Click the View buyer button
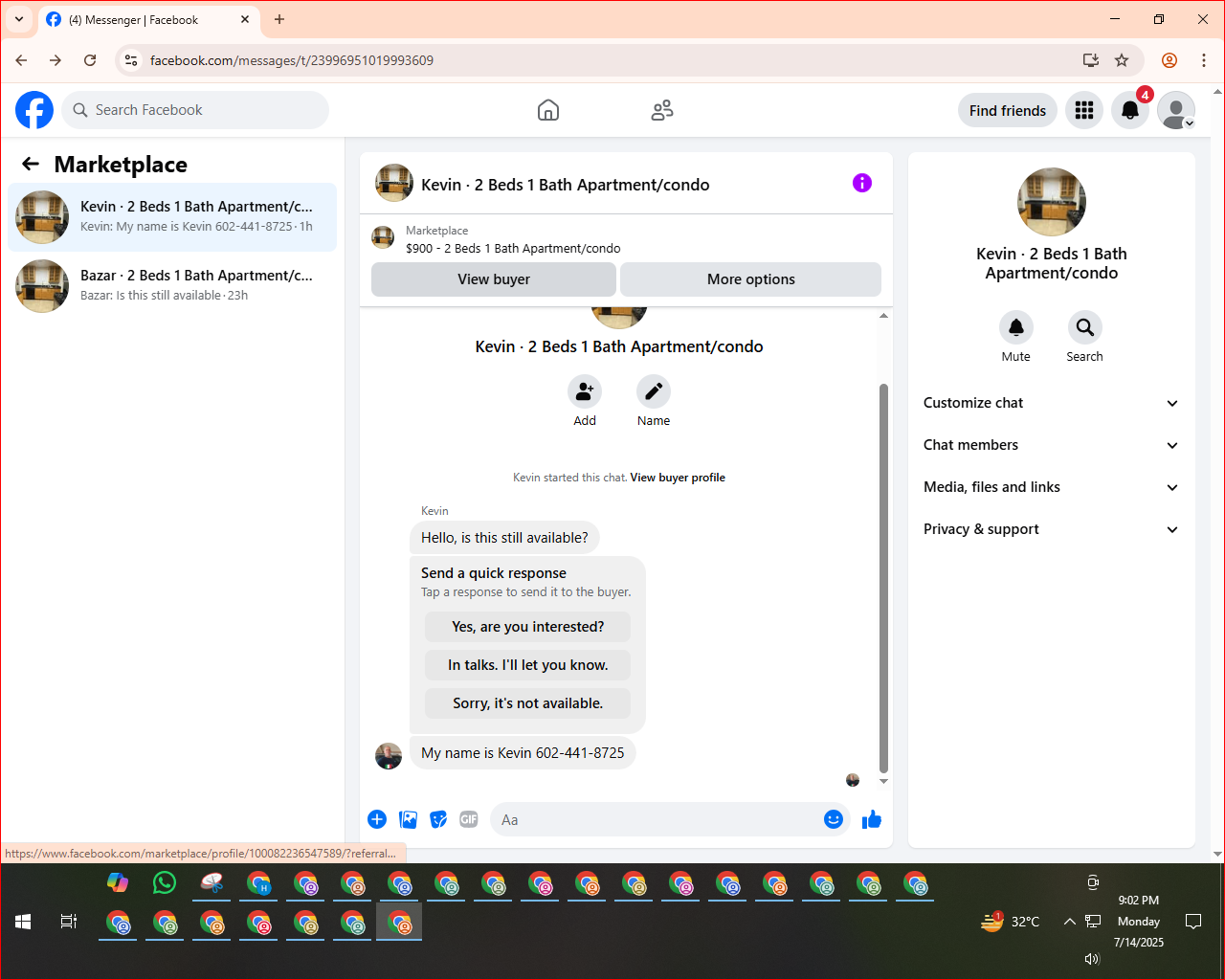 tap(494, 279)
